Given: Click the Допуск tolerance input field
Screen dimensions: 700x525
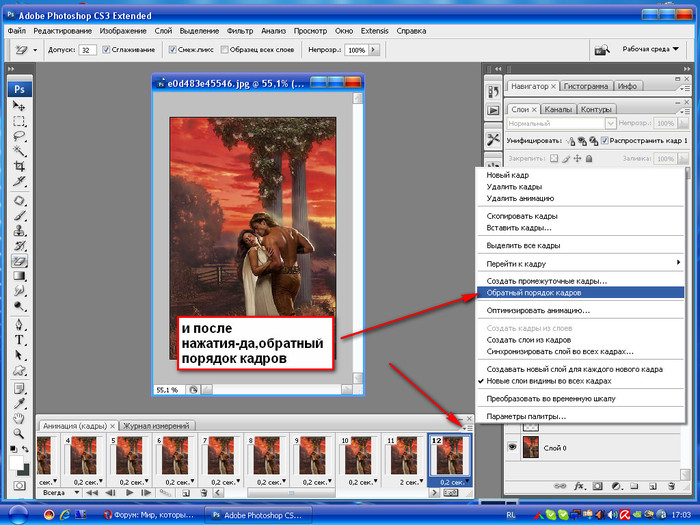Looking at the screenshot, I should click(87, 50).
